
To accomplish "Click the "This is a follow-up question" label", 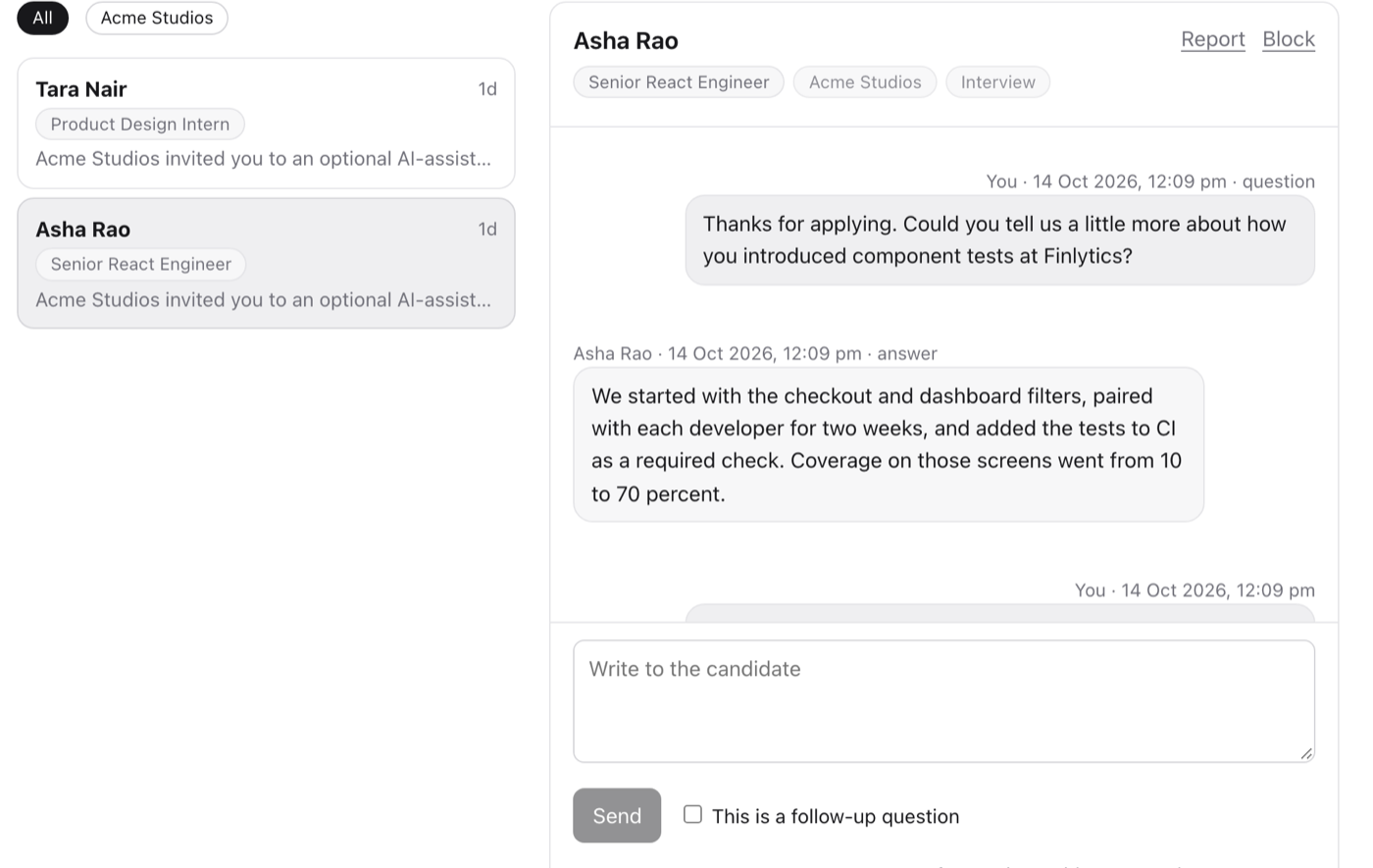I will [836, 816].
